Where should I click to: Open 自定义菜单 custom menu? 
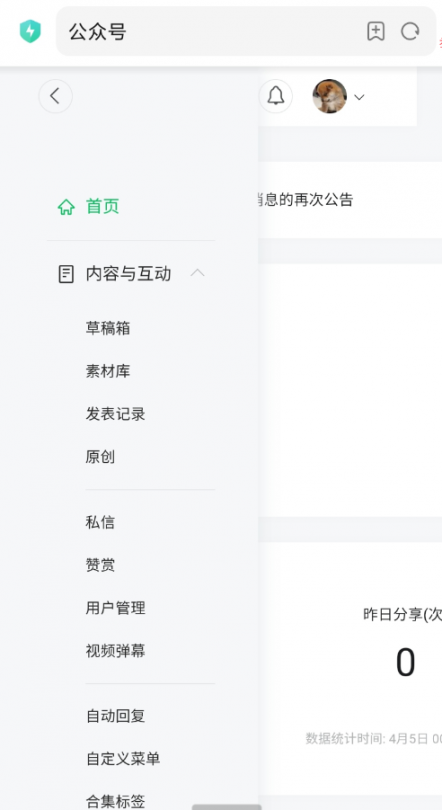[123, 758]
